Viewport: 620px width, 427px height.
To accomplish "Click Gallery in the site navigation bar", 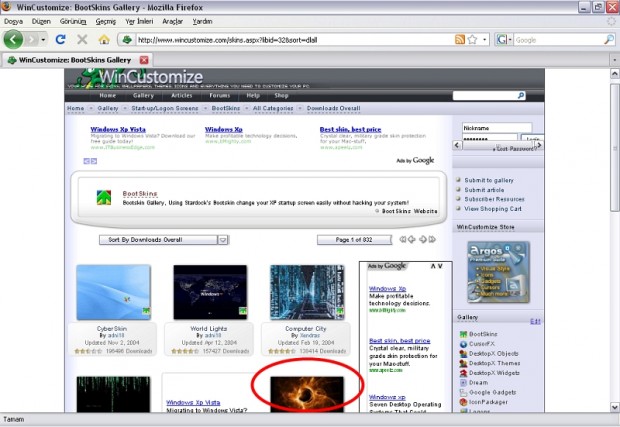I will tap(143, 96).
